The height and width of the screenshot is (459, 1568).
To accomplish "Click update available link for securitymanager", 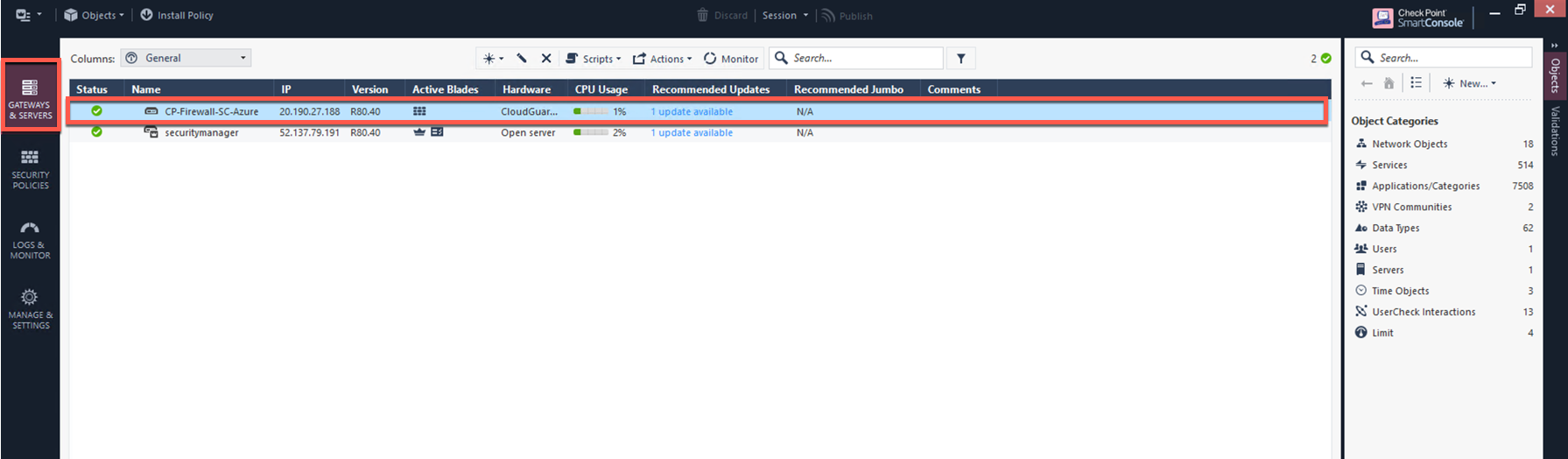I will point(692,133).
